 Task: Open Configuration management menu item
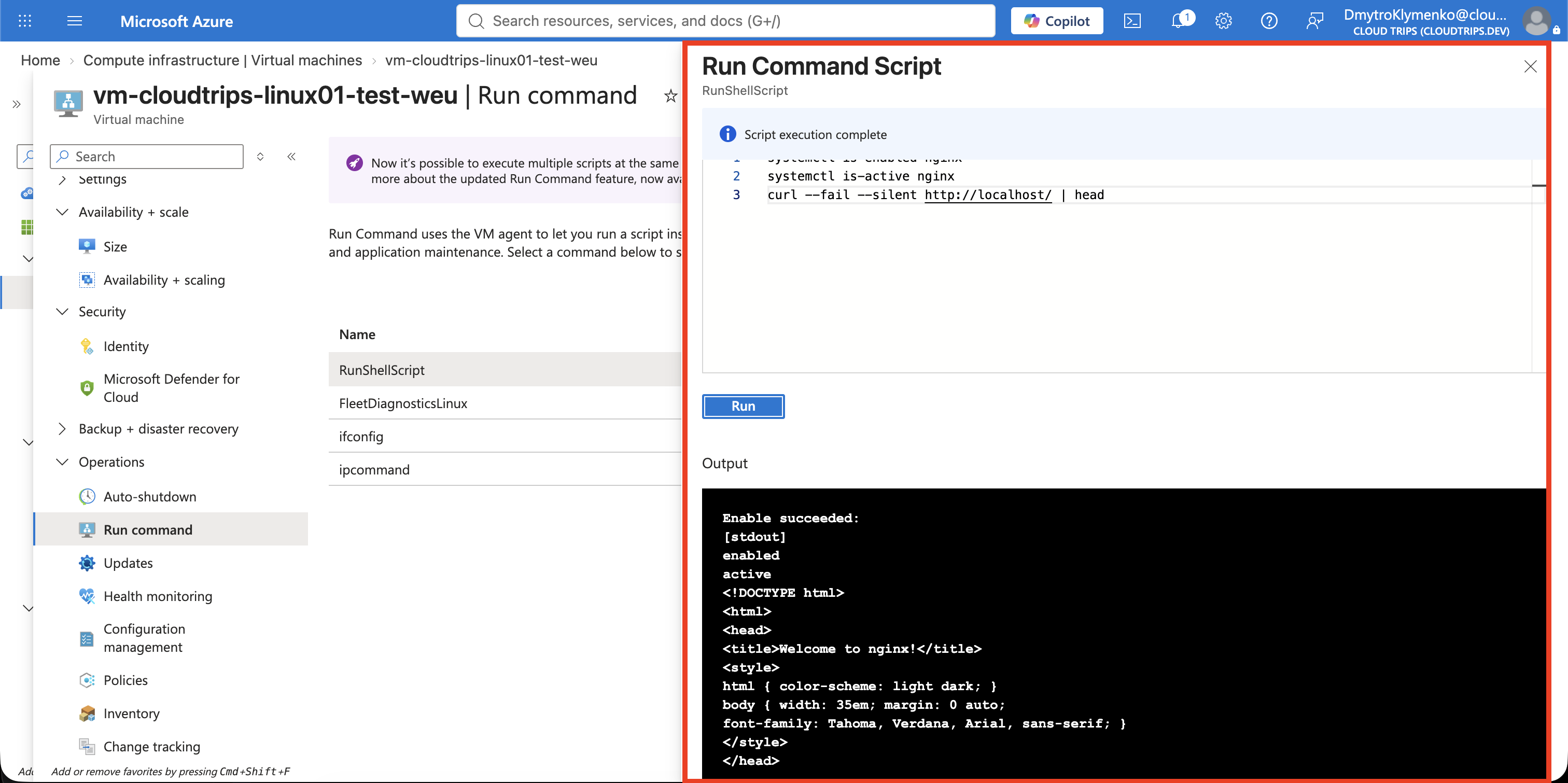point(144,638)
